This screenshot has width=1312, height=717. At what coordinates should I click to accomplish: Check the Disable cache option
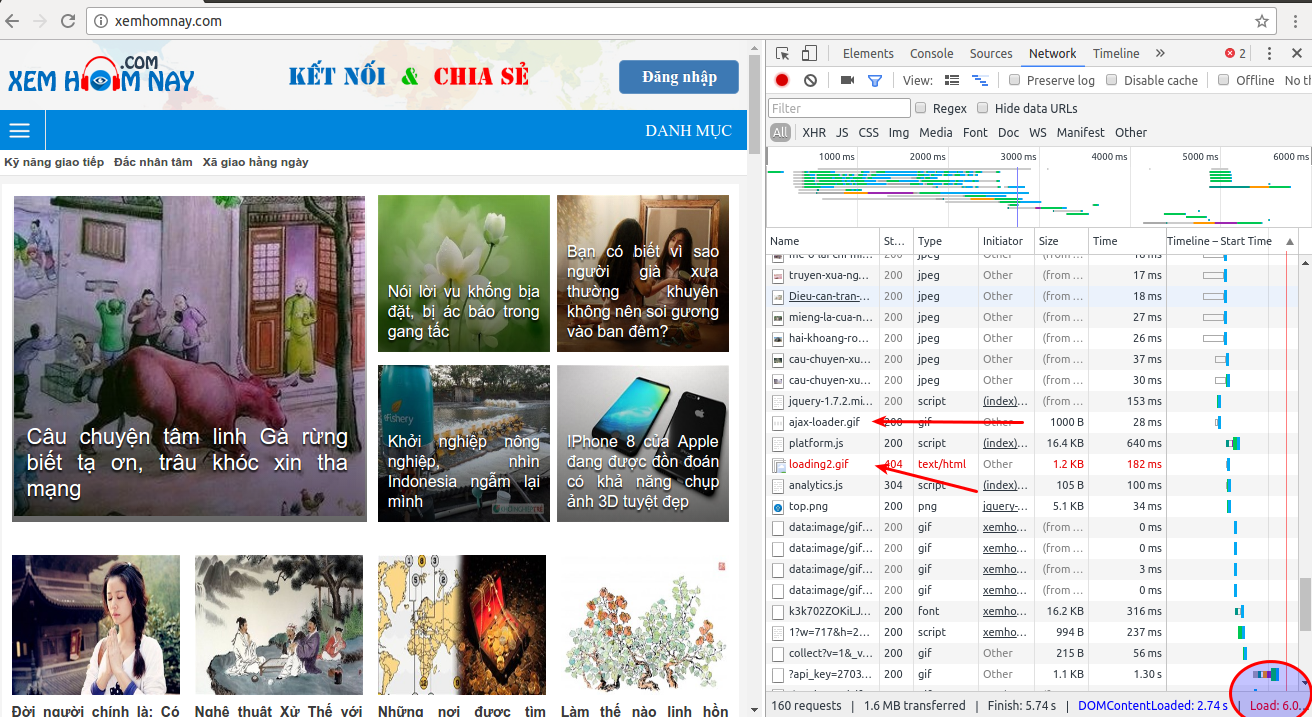1112,80
